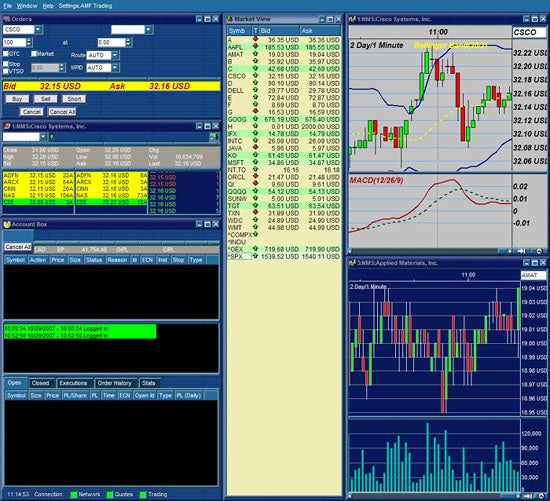Viewport: 550px width, 501px height.
Task: Open the Window menu
Action: 27,6
